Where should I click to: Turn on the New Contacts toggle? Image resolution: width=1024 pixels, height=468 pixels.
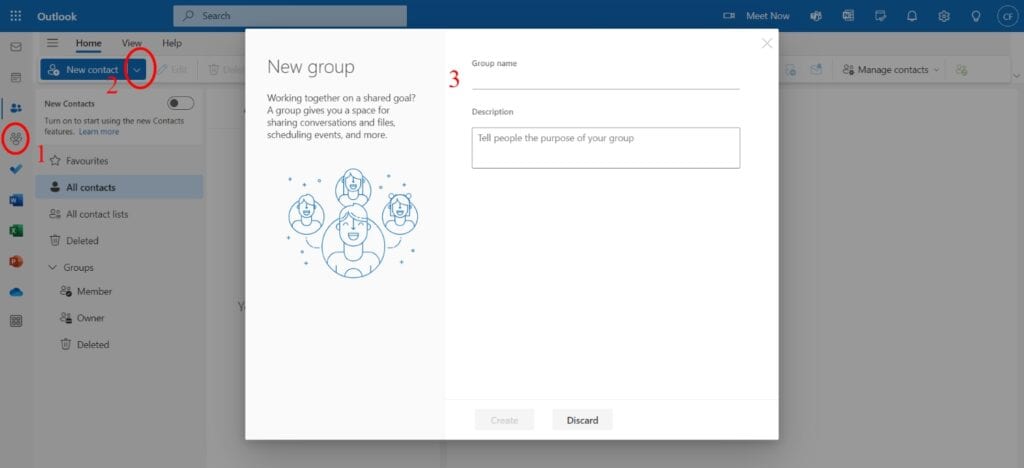coord(180,103)
